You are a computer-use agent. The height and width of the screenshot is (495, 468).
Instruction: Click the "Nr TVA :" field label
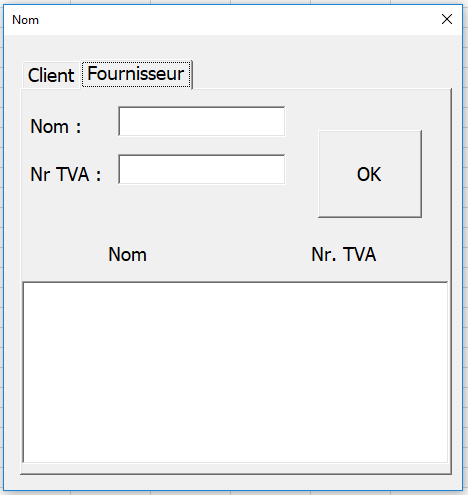pyautogui.click(x=66, y=174)
